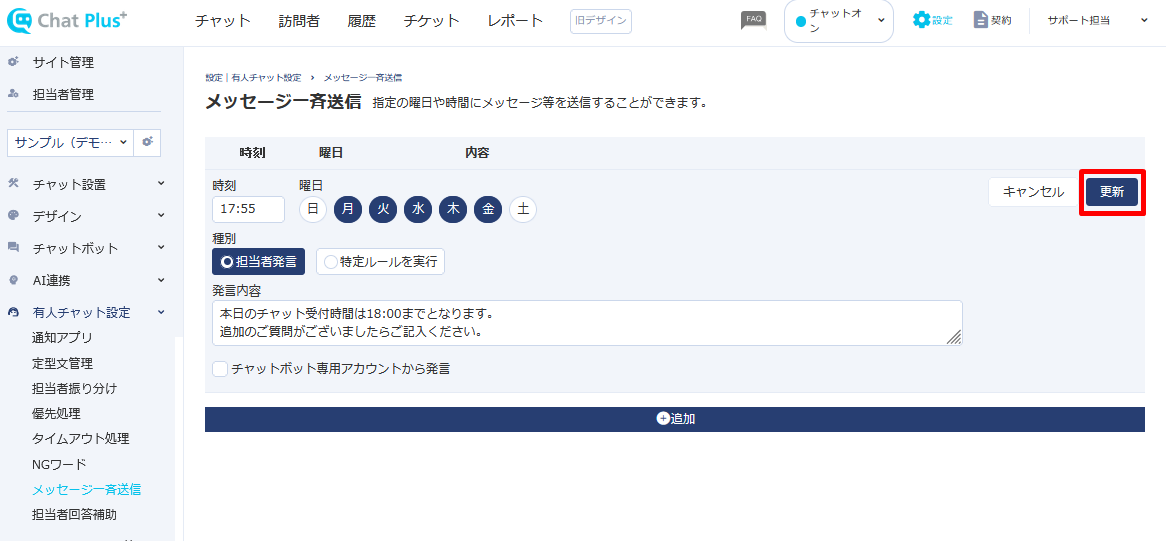Collapse the 有人チャット設定 sidebar section
This screenshot has width=1166, height=541.
pos(161,312)
